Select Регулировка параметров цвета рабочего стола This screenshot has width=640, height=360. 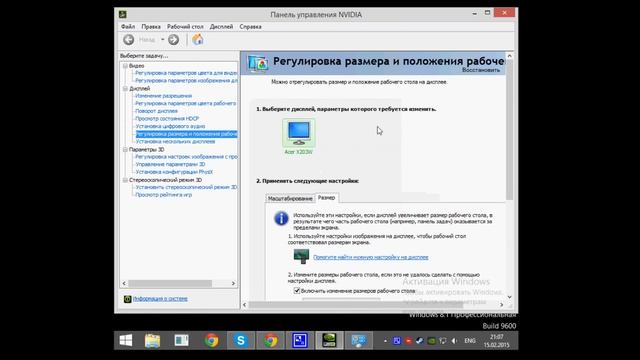coord(186,104)
